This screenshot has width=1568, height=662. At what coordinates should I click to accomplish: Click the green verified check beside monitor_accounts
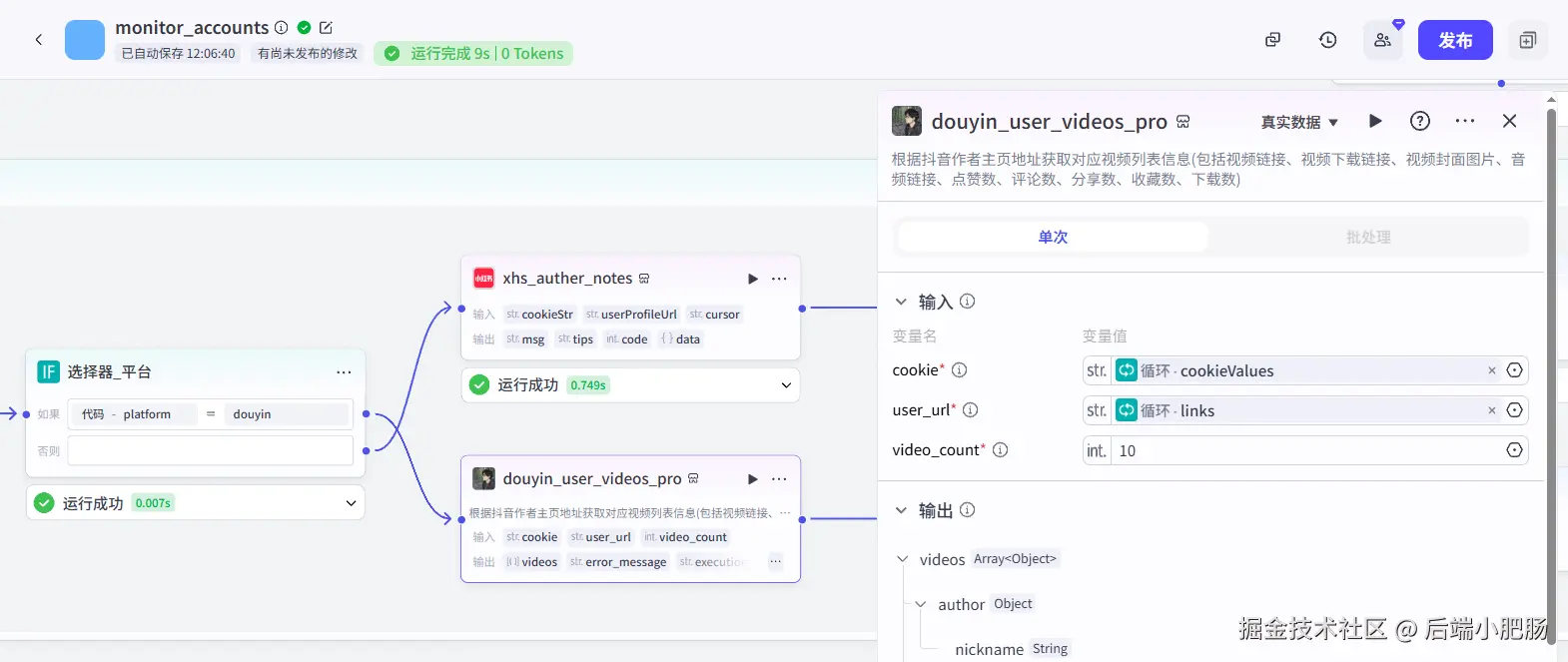coord(304,28)
